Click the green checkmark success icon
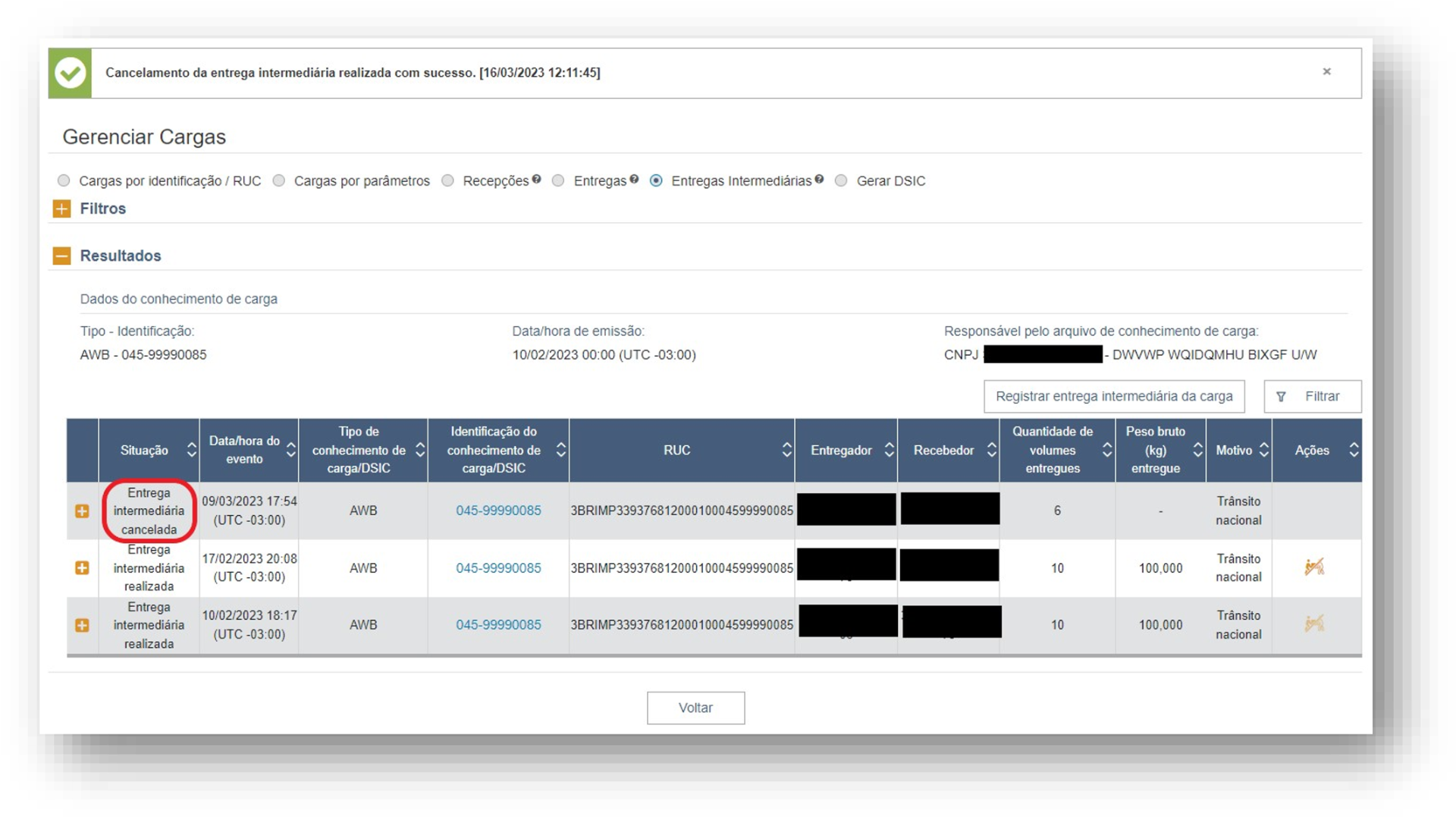 (x=70, y=73)
